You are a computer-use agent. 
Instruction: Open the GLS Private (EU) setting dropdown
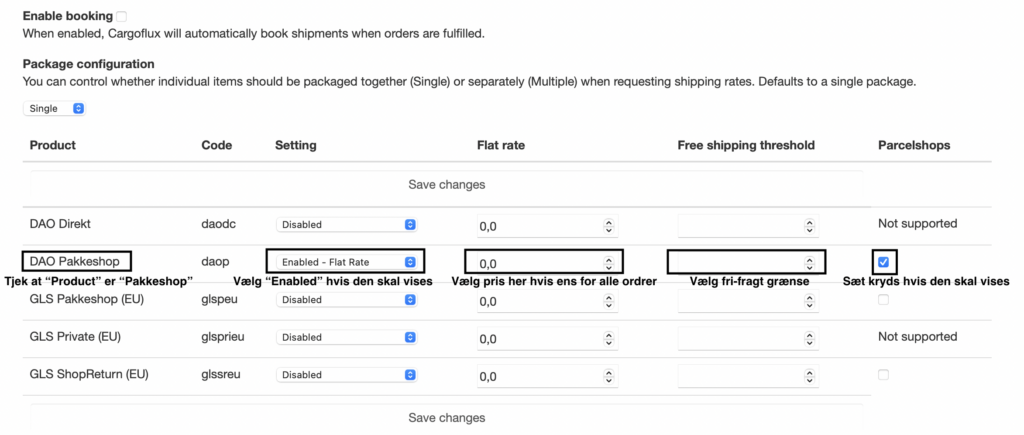pyautogui.click(x=346, y=338)
